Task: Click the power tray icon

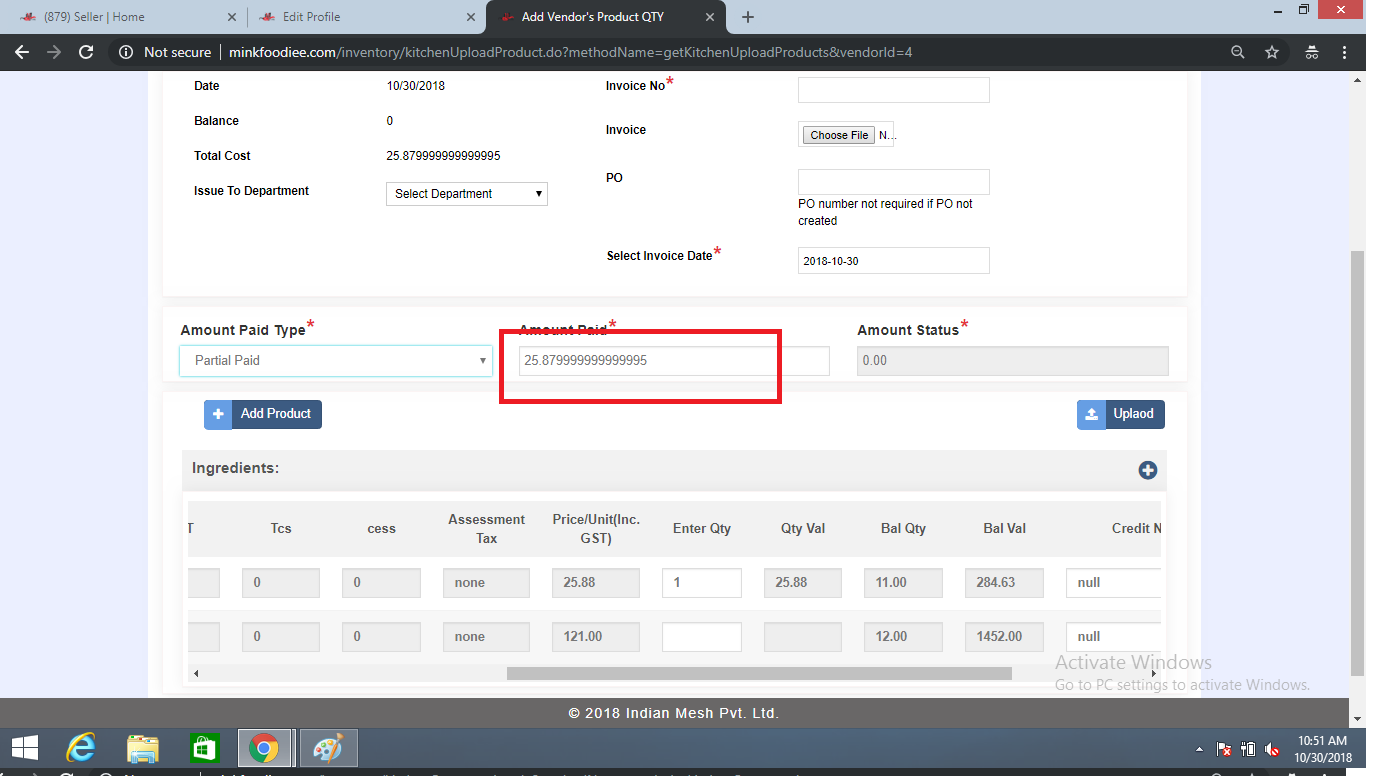Action: tap(1248, 749)
